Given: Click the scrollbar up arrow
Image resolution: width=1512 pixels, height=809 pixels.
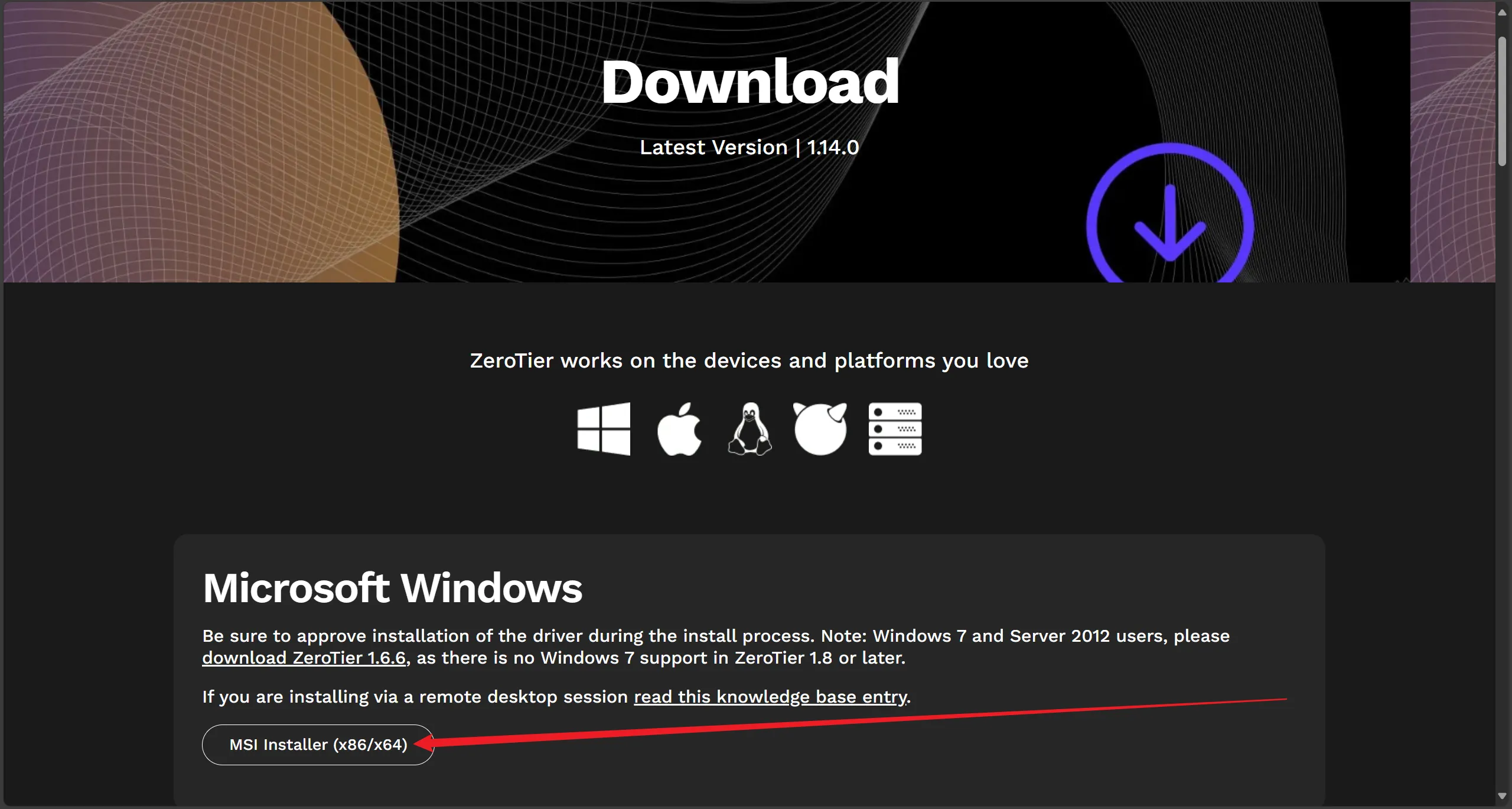Looking at the screenshot, I should tap(1502, 12).
